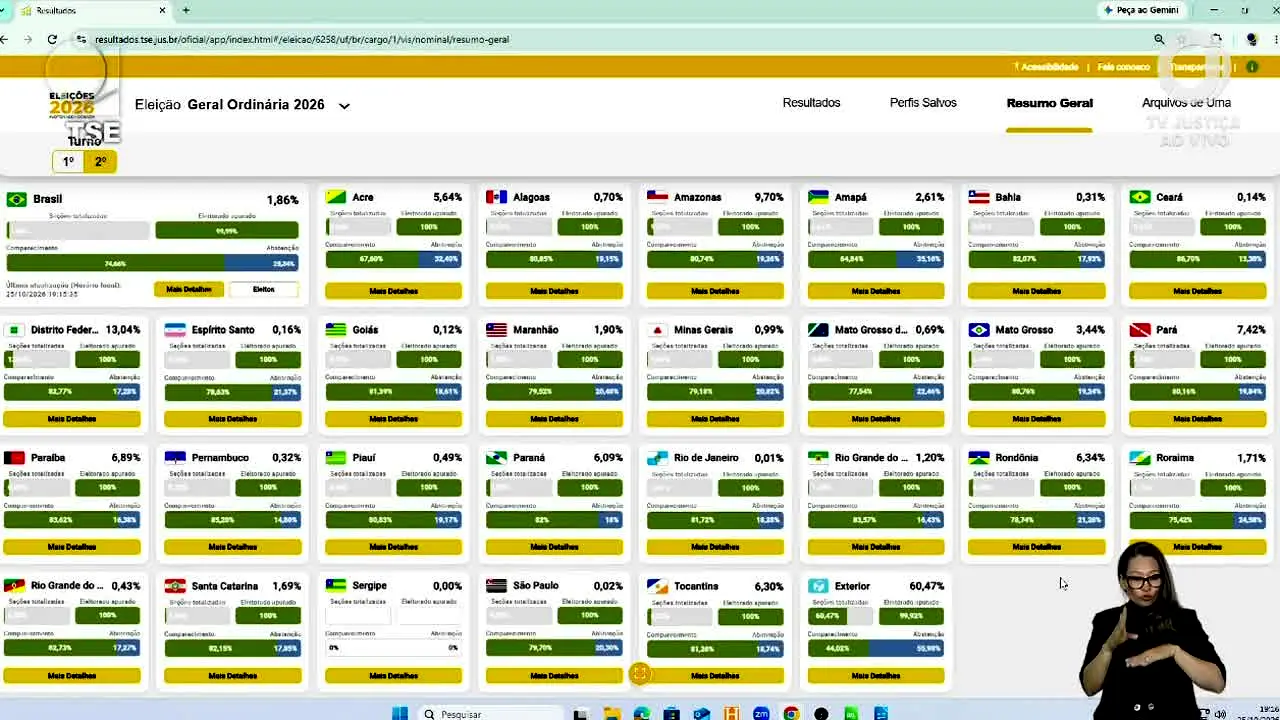Click Ceará state flag icon
The height and width of the screenshot is (720, 1280).
pos(1140,197)
